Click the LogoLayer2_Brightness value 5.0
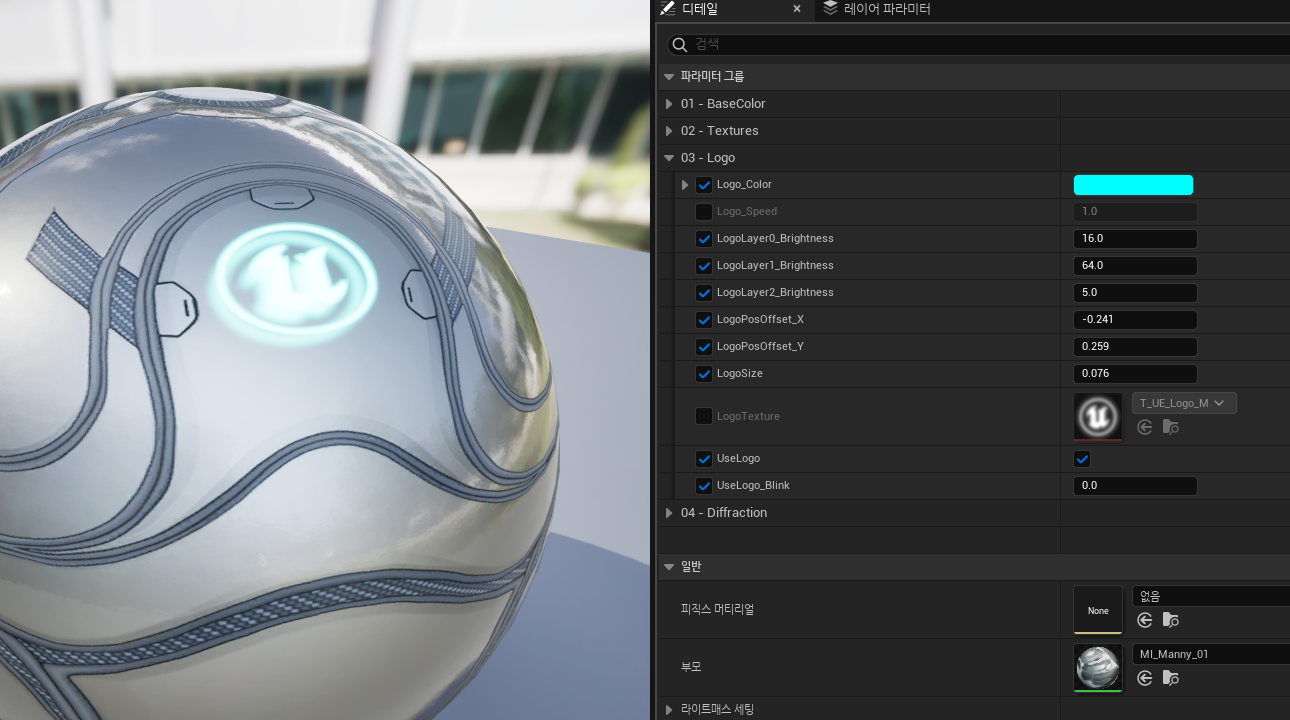Image resolution: width=1290 pixels, height=720 pixels. coord(1135,293)
